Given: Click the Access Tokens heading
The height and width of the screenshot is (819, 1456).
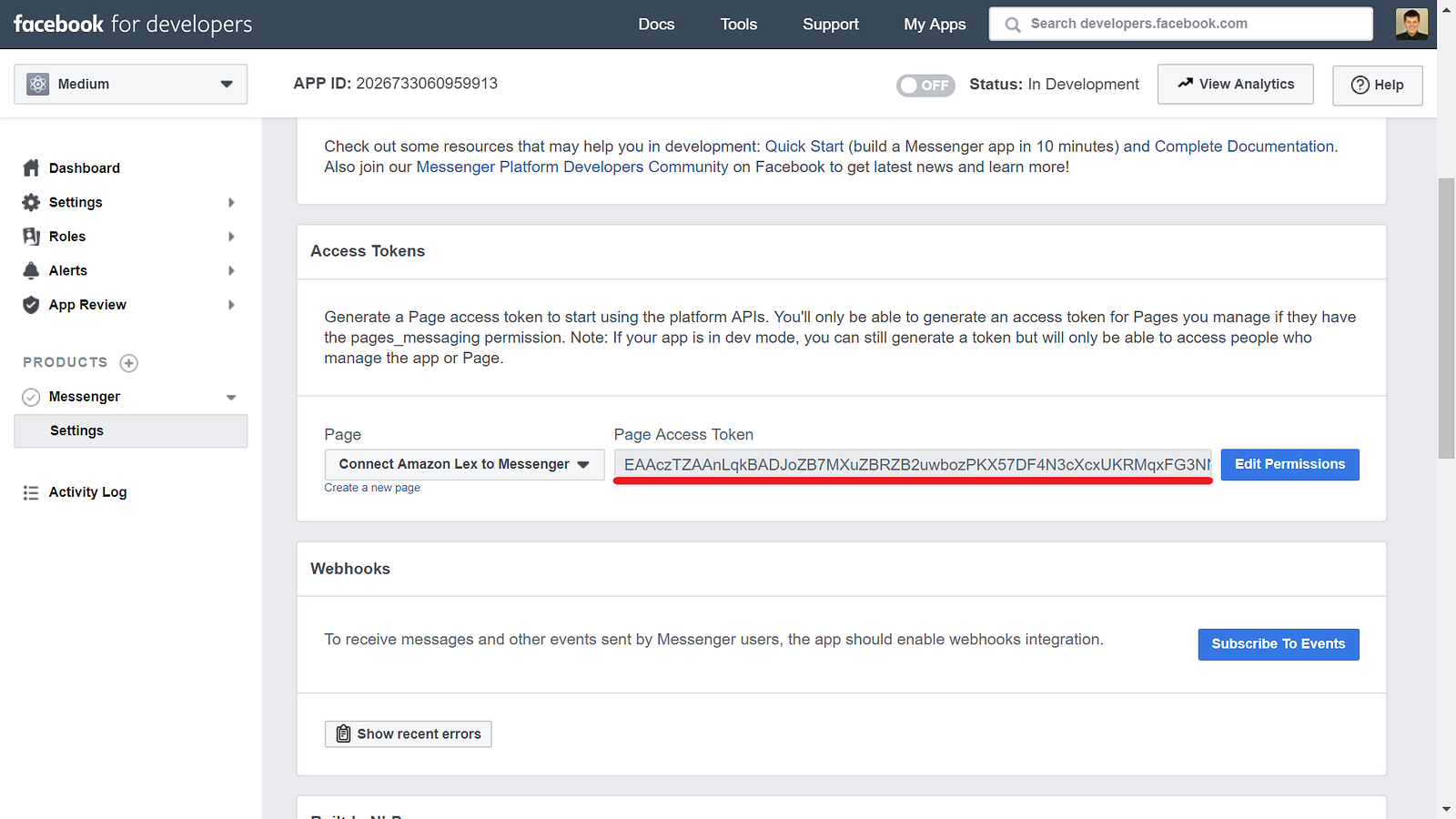Looking at the screenshot, I should coord(368,251).
